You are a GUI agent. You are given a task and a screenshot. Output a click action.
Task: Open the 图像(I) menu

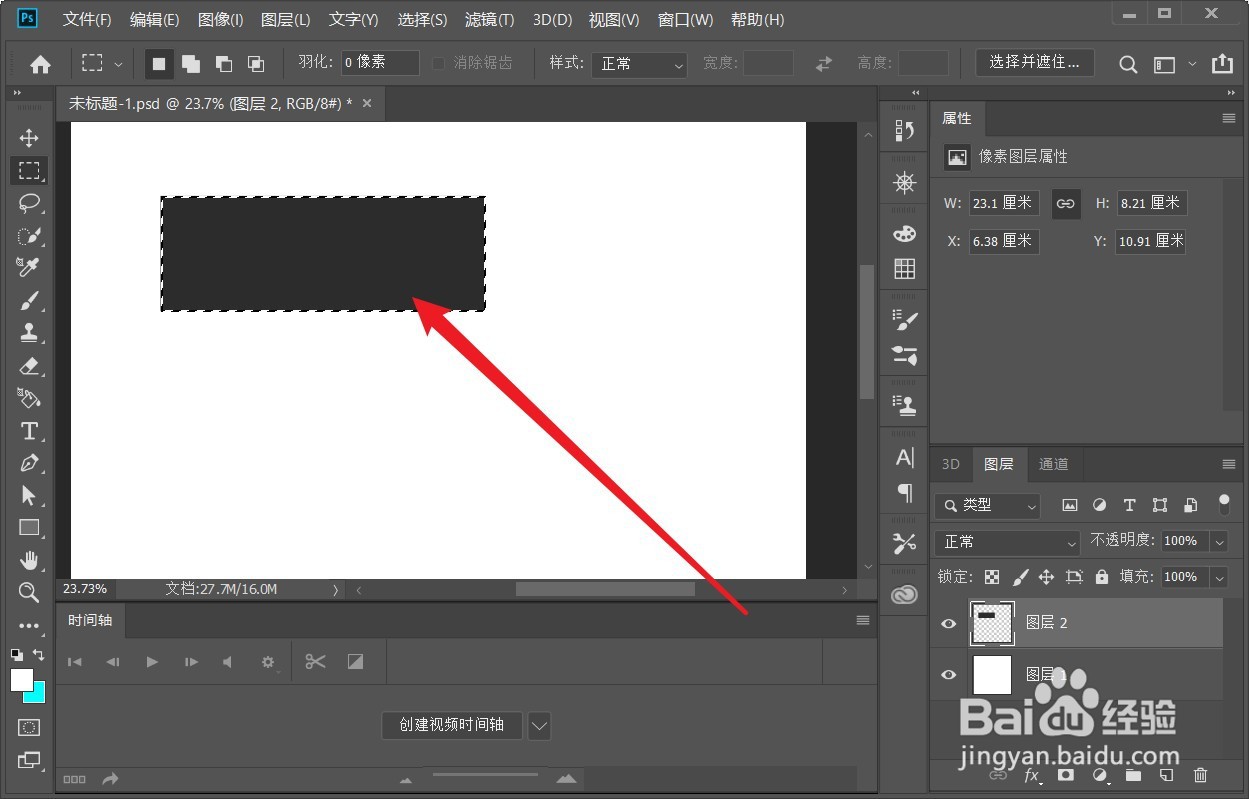tap(220, 19)
